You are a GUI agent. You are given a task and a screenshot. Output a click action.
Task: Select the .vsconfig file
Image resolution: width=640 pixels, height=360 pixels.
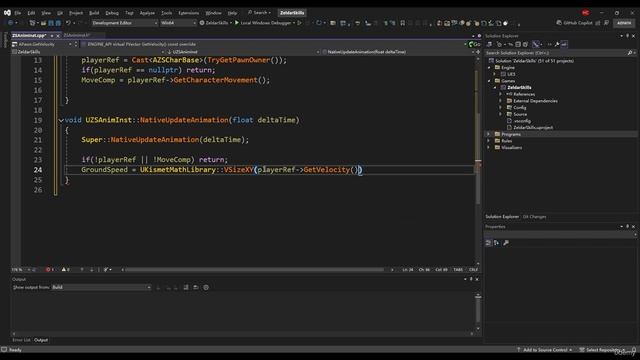point(522,121)
